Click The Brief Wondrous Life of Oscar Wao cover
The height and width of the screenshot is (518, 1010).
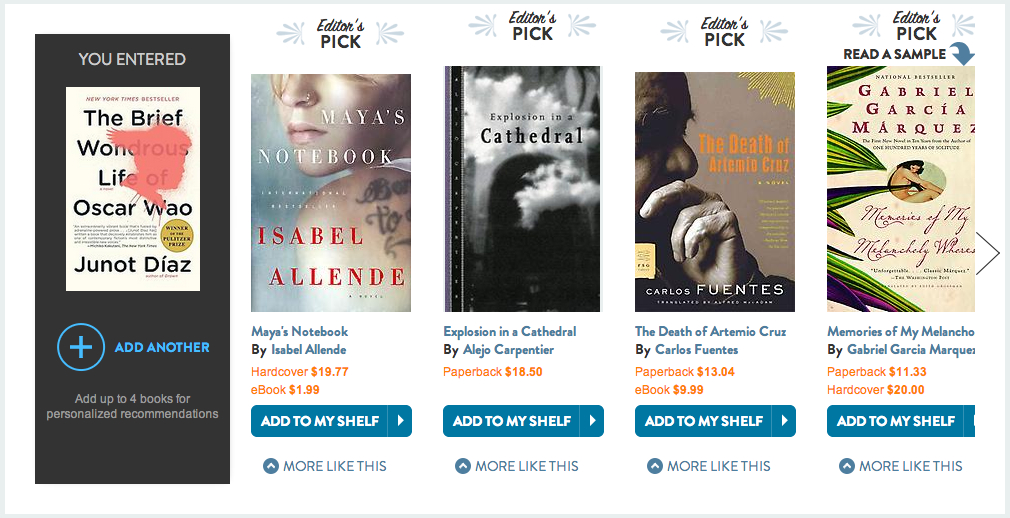(133, 189)
